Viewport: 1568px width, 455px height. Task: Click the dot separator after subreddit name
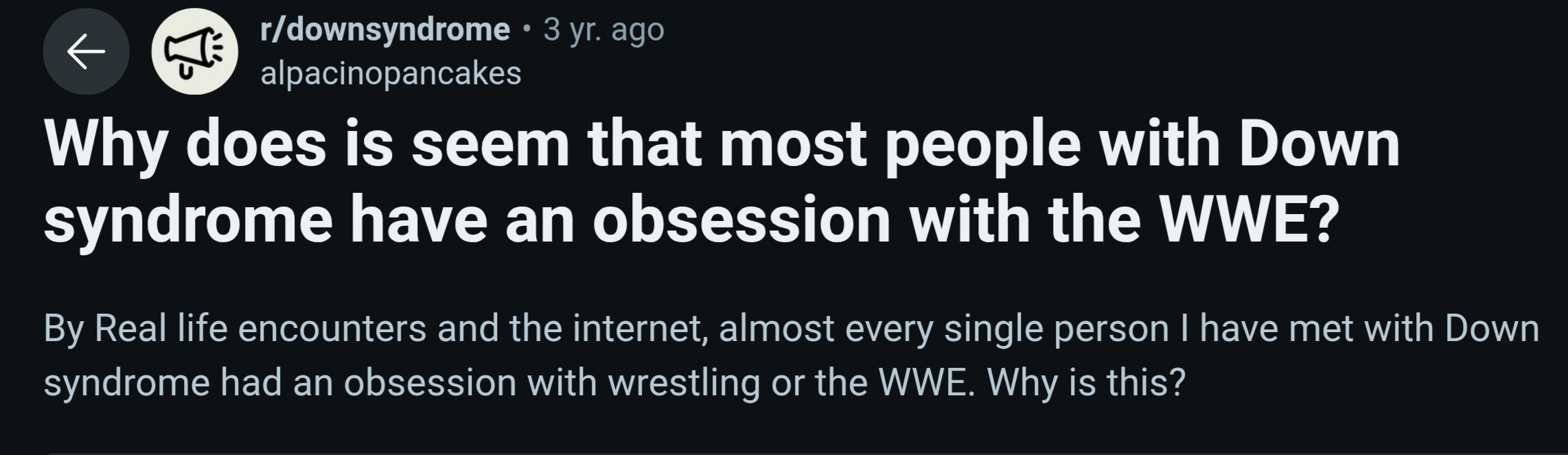[527, 30]
